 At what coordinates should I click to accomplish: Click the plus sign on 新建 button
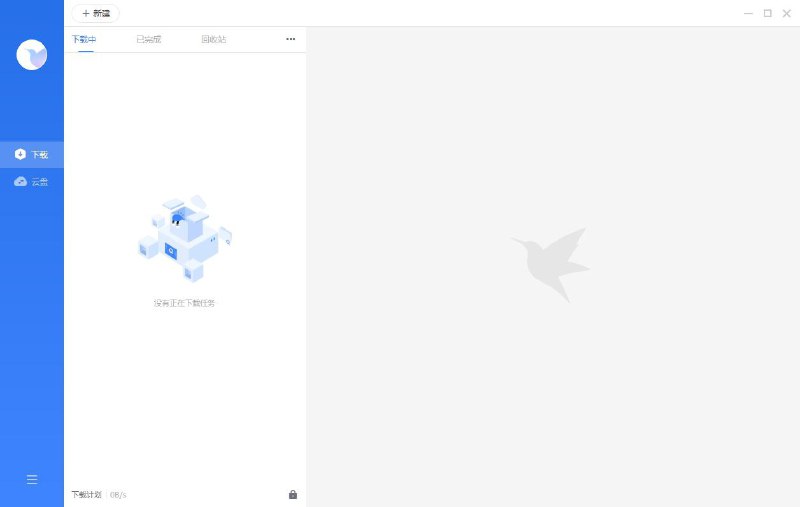coord(86,13)
